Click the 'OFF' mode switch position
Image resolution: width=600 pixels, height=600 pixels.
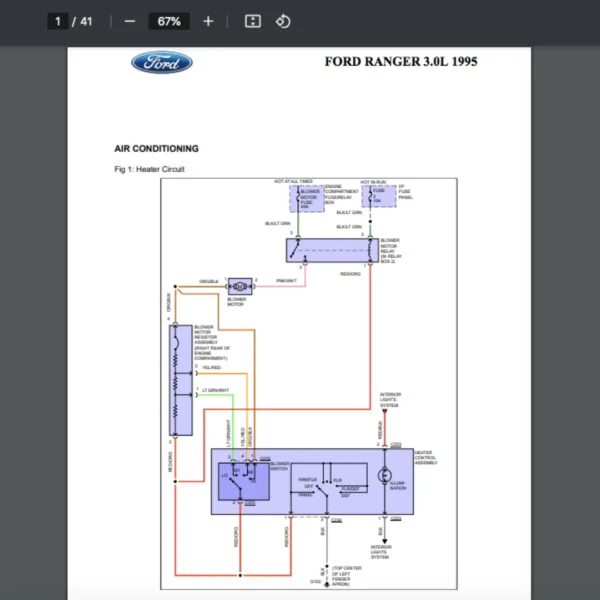pyautogui.click(x=309, y=486)
